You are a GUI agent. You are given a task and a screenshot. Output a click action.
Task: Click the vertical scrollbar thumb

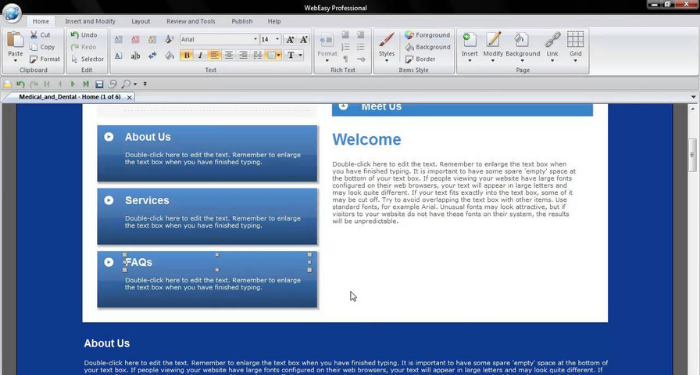(692, 154)
